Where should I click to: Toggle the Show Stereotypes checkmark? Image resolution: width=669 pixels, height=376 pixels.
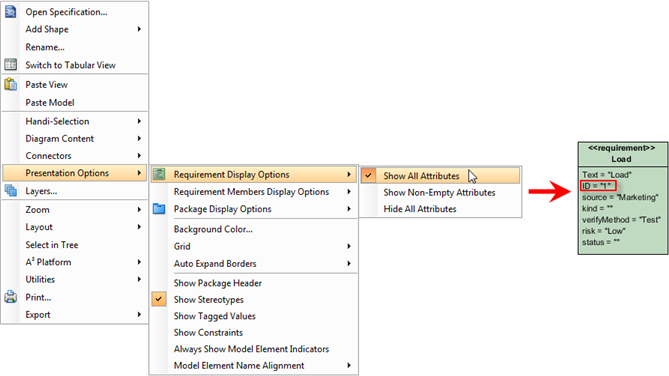point(159,299)
